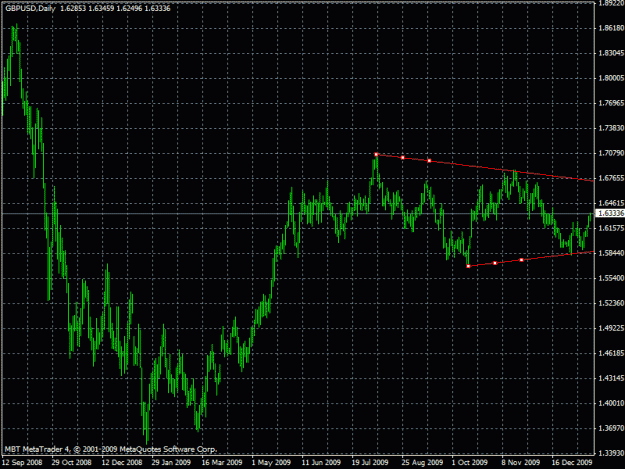625x469 pixels.
Task: Click the 1.40010 price axis label
Action: click(611, 403)
